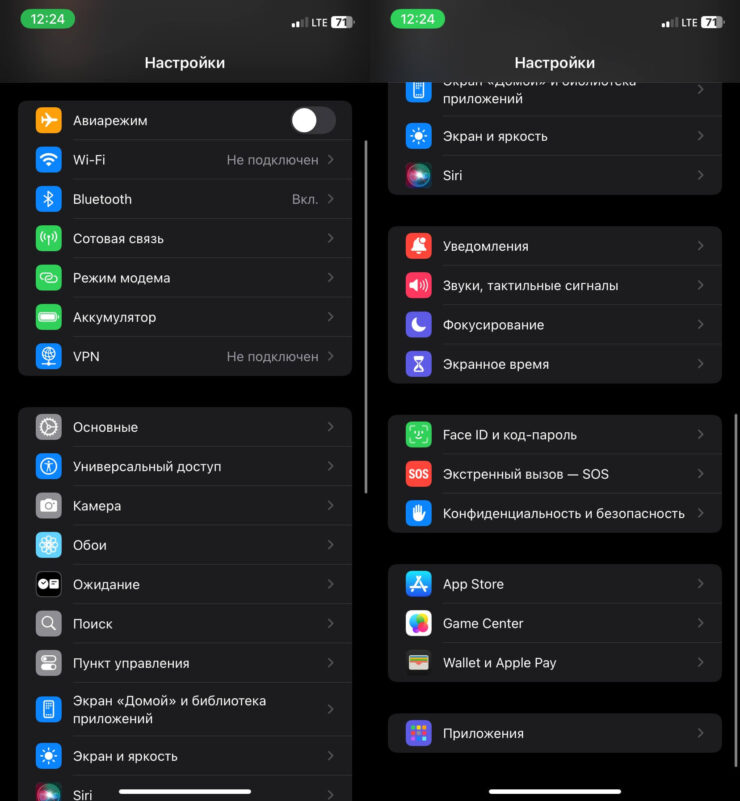
Task: Tap the red SOS icon
Action: (418, 474)
